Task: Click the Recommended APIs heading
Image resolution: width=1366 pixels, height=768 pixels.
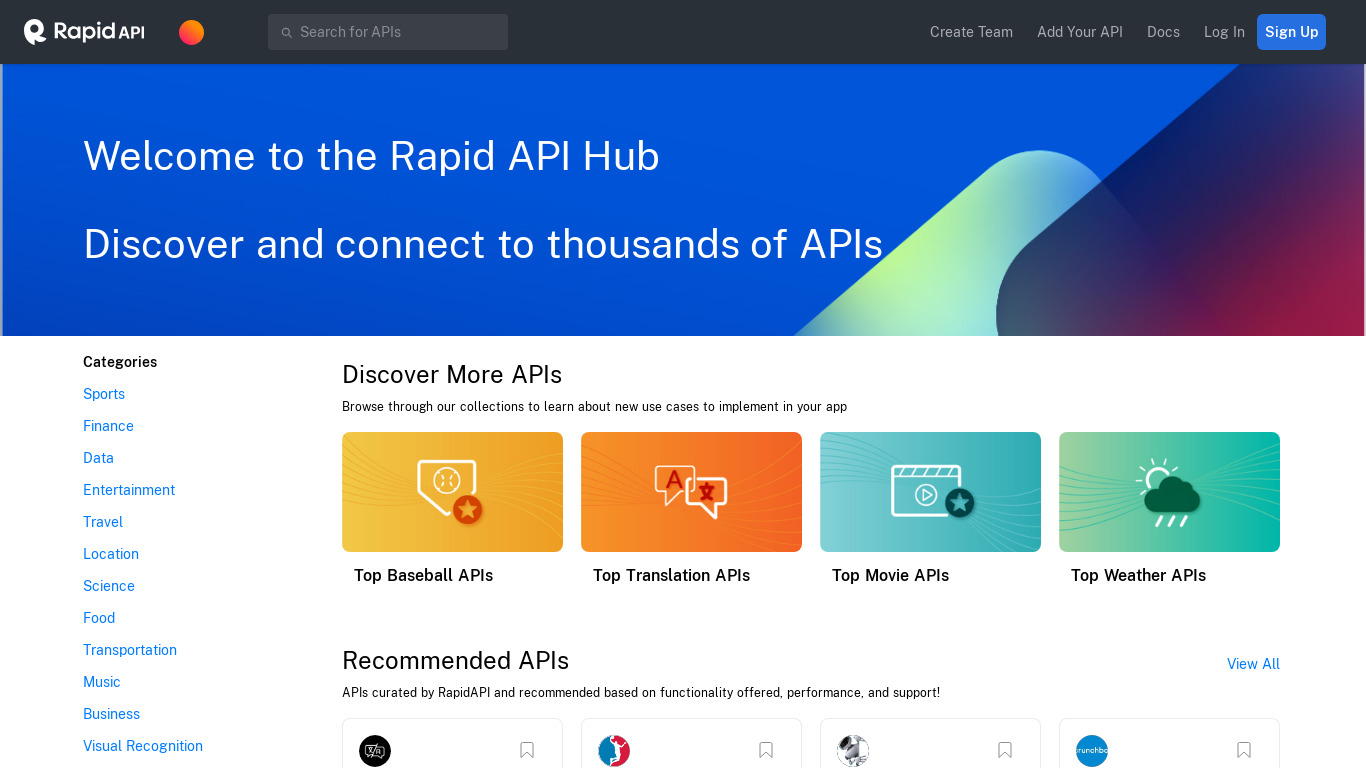Action: click(455, 661)
